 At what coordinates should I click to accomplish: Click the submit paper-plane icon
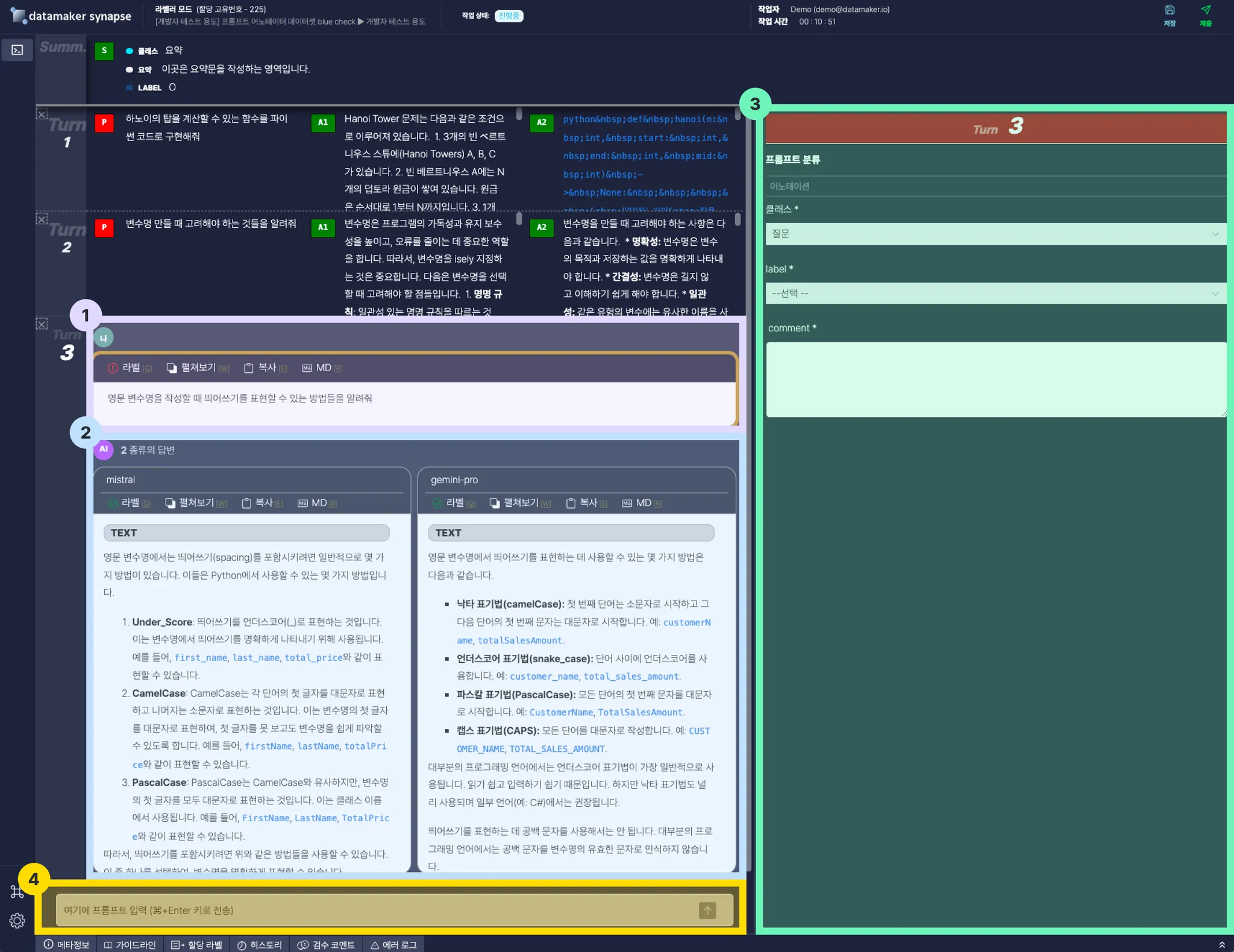(1205, 10)
